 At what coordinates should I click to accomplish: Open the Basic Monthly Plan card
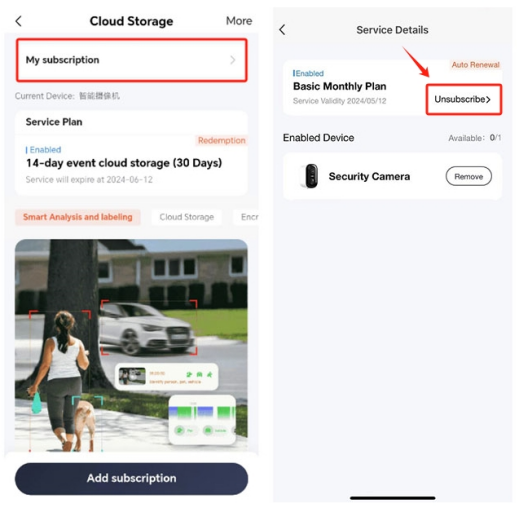[354, 88]
